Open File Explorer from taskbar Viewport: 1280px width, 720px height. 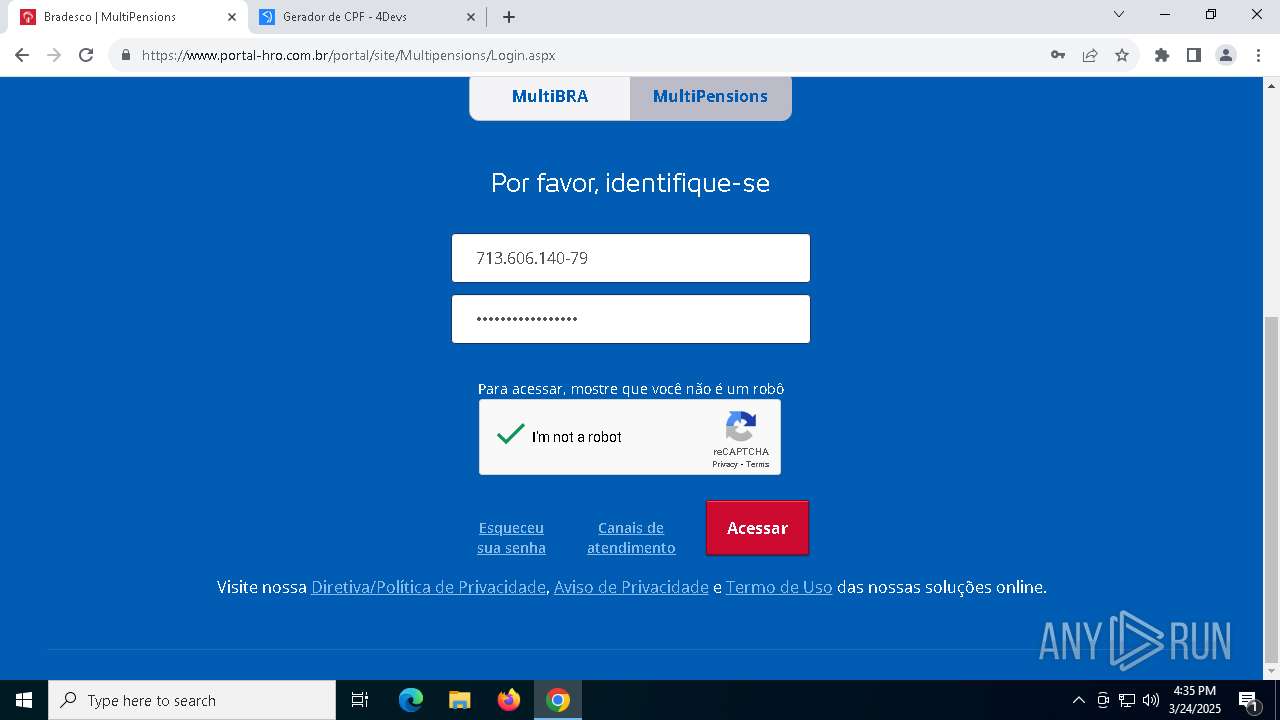460,700
